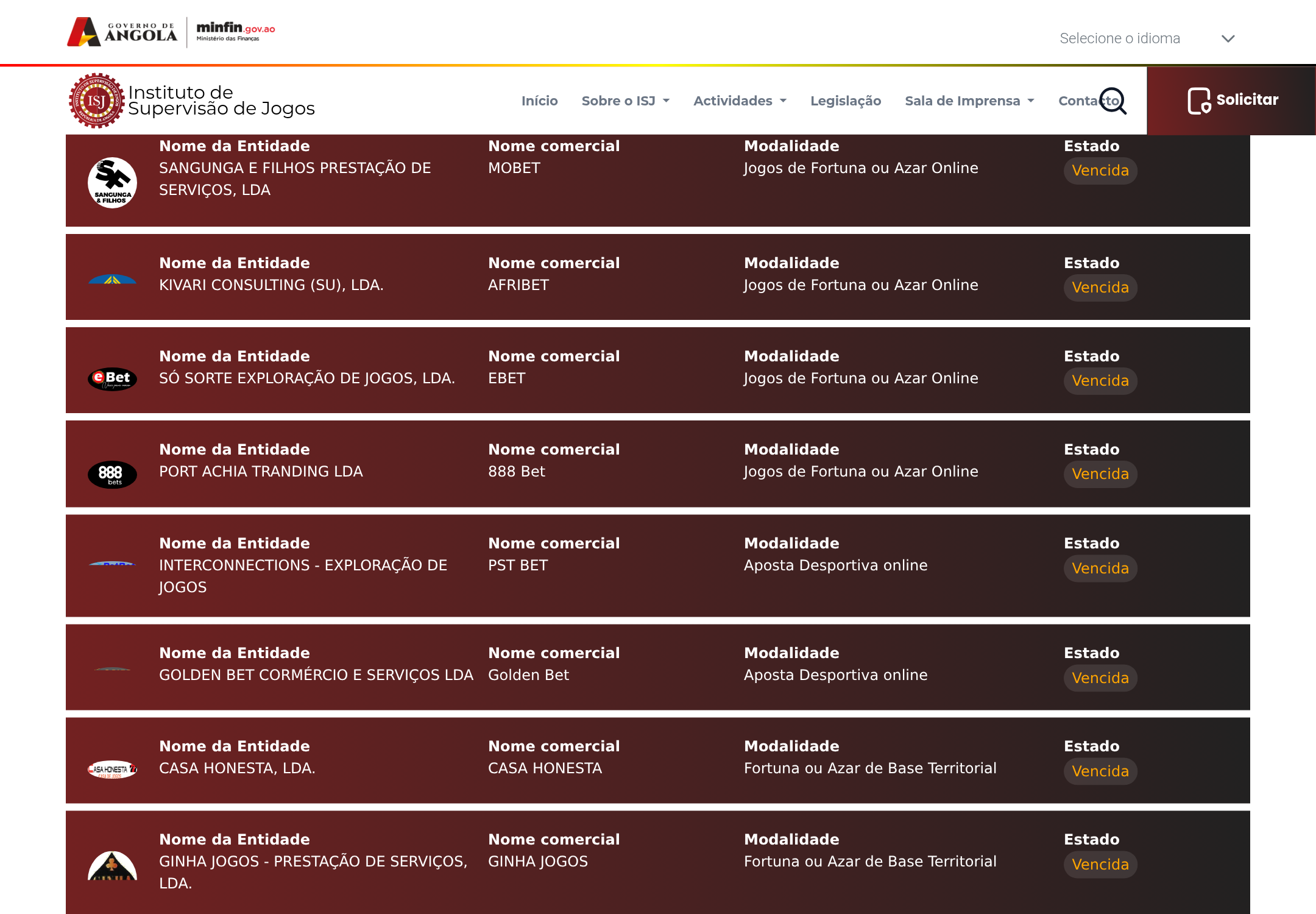
Task: Expand the Actividades menu
Action: [x=740, y=101]
